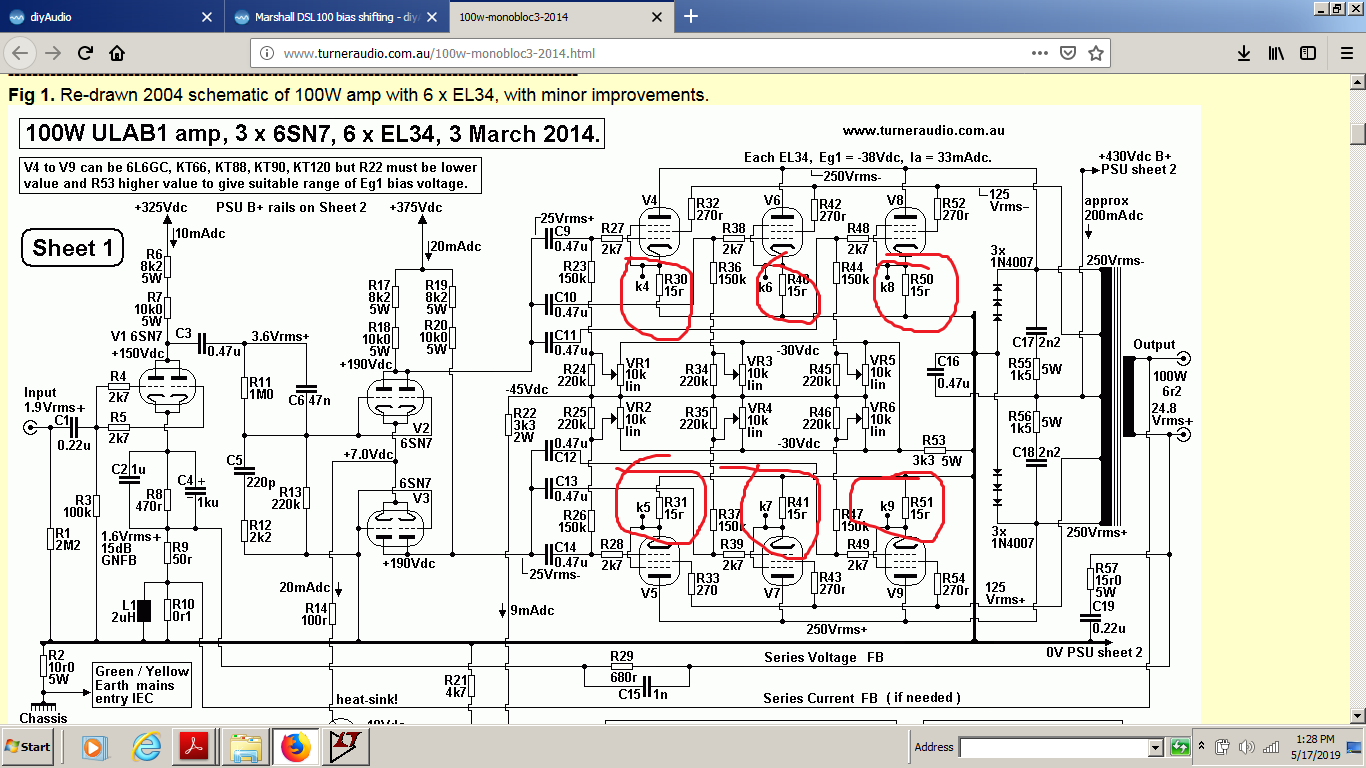Click the 'heat-sink!' label
This screenshot has width=1366, height=768.
(x=367, y=699)
